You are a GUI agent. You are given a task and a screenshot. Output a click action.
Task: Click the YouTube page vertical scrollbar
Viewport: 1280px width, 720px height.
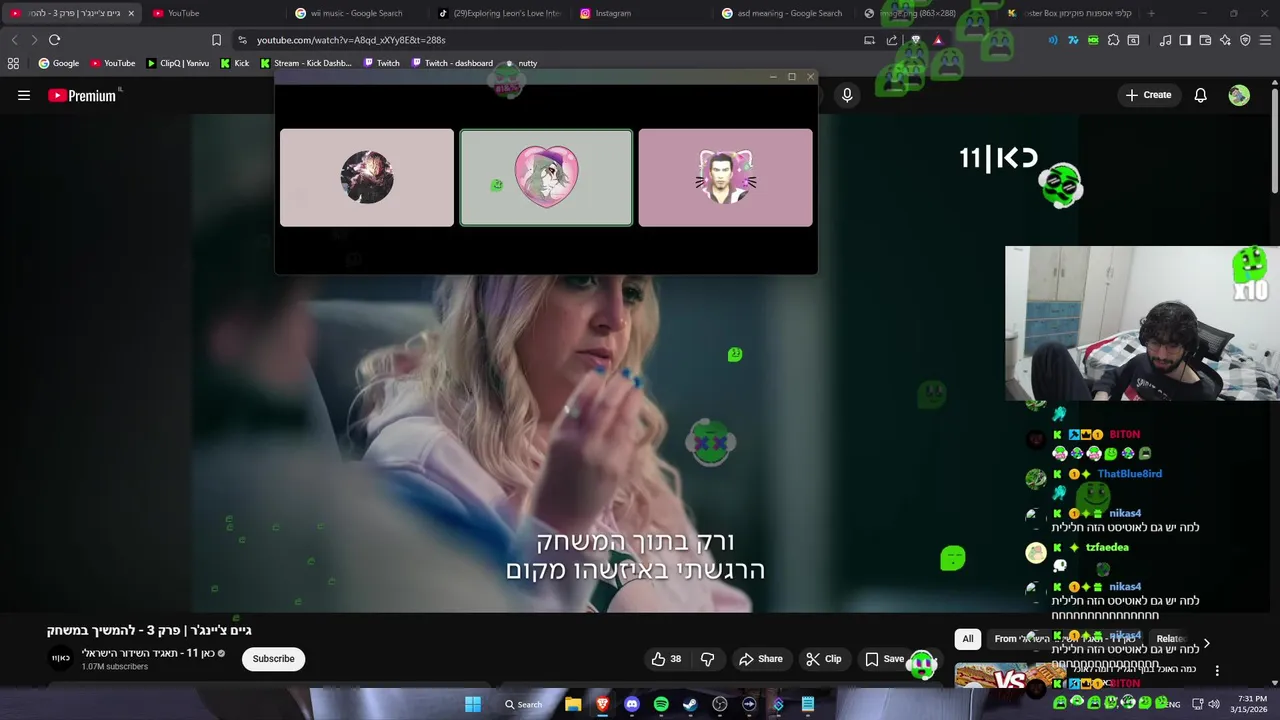coord(1274,140)
